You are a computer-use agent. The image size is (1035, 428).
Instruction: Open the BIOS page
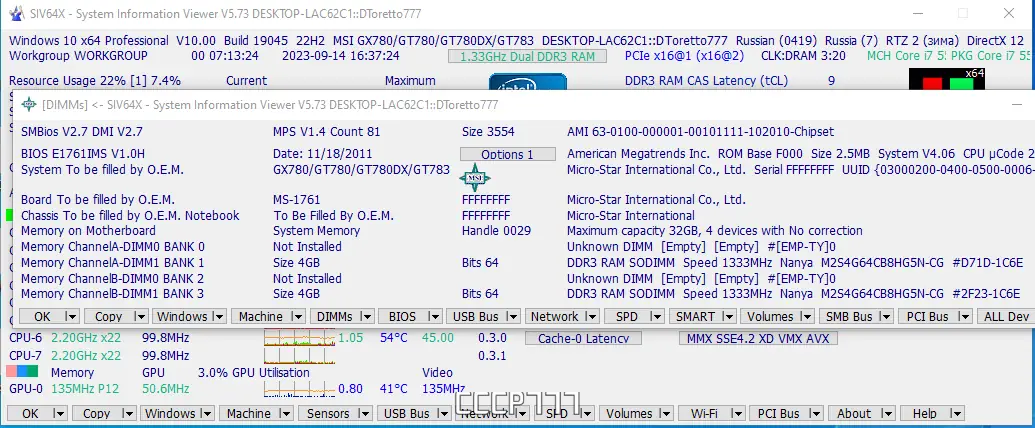tap(403, 316)
